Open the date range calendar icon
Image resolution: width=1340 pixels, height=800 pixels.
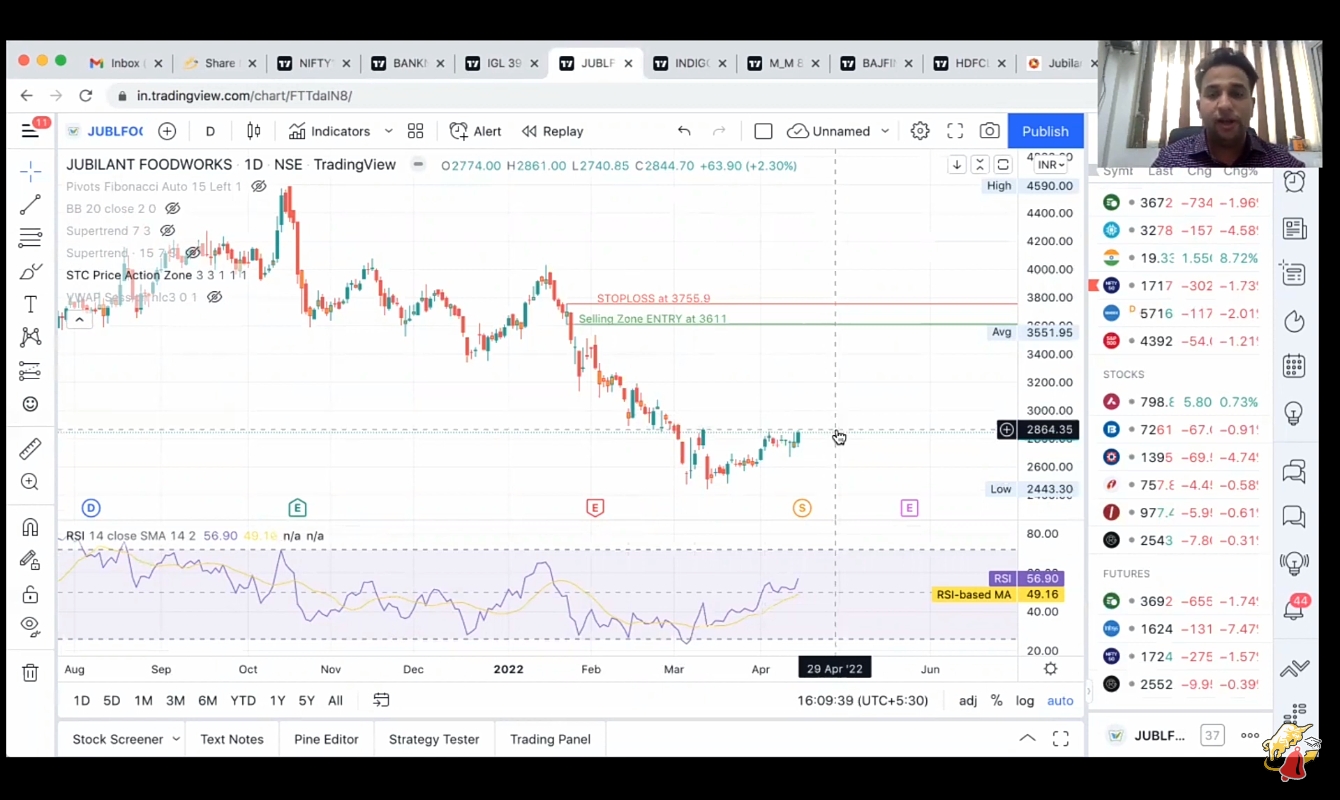pos(381,700)
